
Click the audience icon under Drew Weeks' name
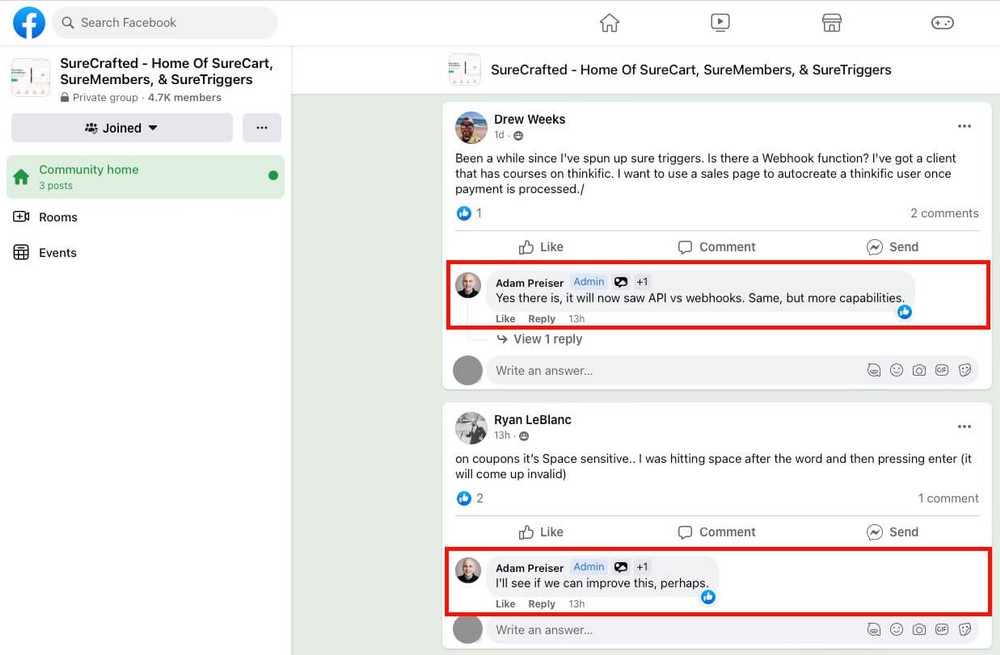tap(518, 136)
